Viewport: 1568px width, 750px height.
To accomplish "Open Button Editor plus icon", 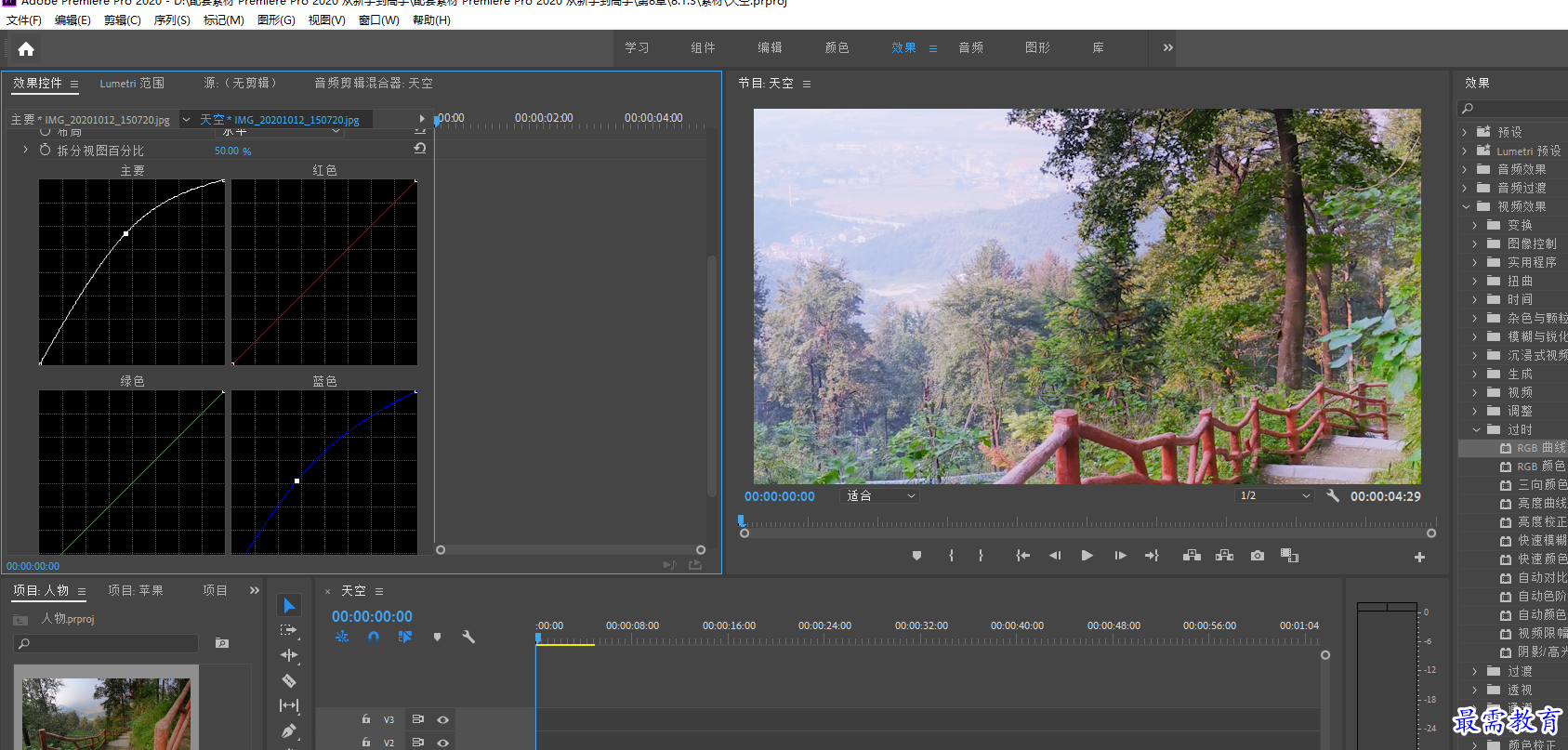I will [x=1419, y=558].
